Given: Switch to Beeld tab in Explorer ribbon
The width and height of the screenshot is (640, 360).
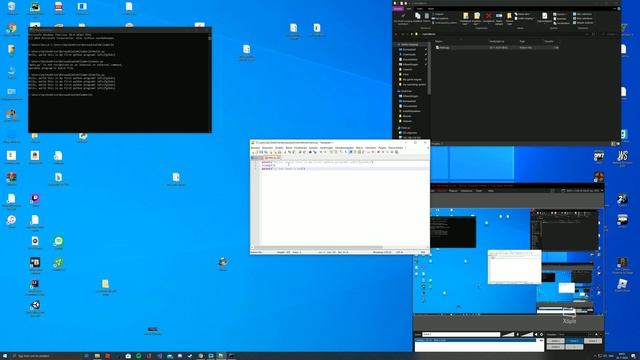Looking at the screenshot, I should click(x=431, y=9).
